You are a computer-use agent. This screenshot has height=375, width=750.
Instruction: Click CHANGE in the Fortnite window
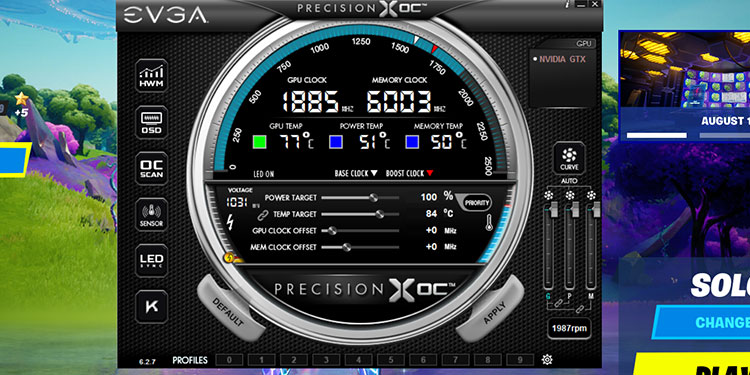pos(722,323)
